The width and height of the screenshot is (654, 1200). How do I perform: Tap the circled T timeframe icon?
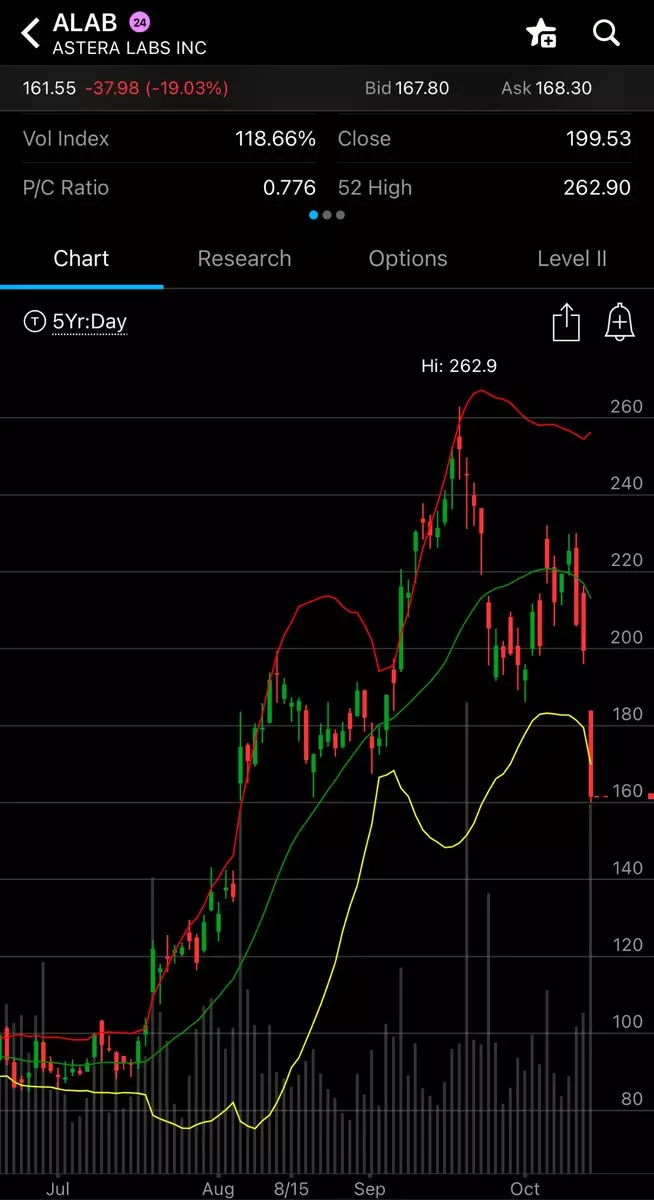(x=35, y=321)
